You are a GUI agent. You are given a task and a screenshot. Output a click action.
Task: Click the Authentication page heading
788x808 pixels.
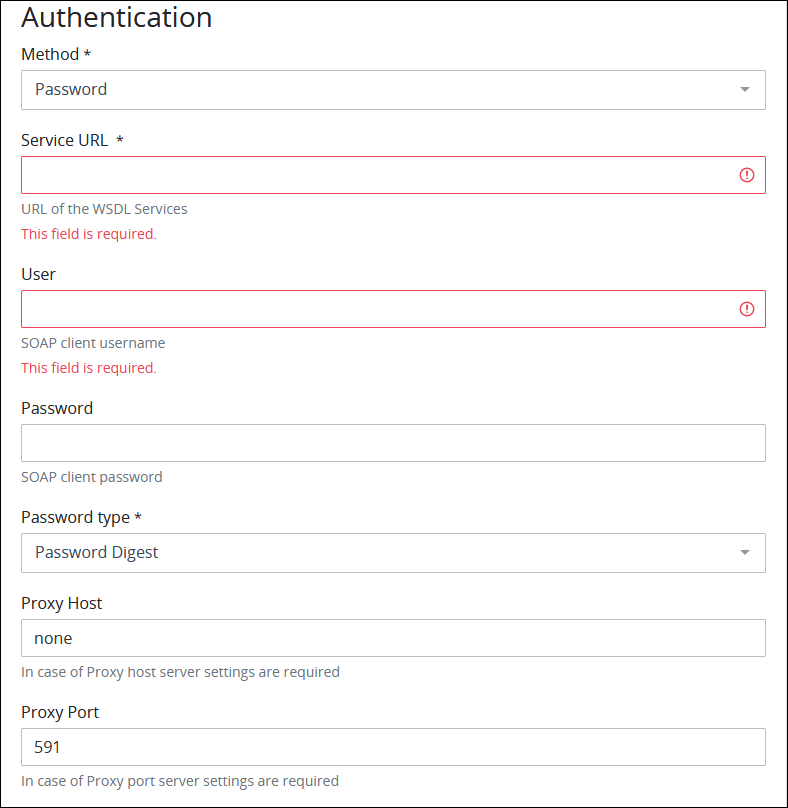point(116,17)
